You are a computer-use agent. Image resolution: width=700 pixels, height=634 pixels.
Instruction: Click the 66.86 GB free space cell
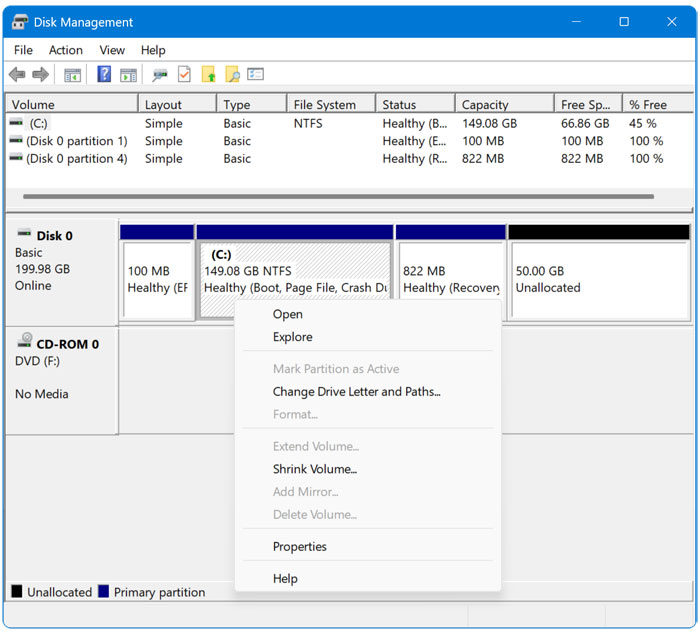585,123
